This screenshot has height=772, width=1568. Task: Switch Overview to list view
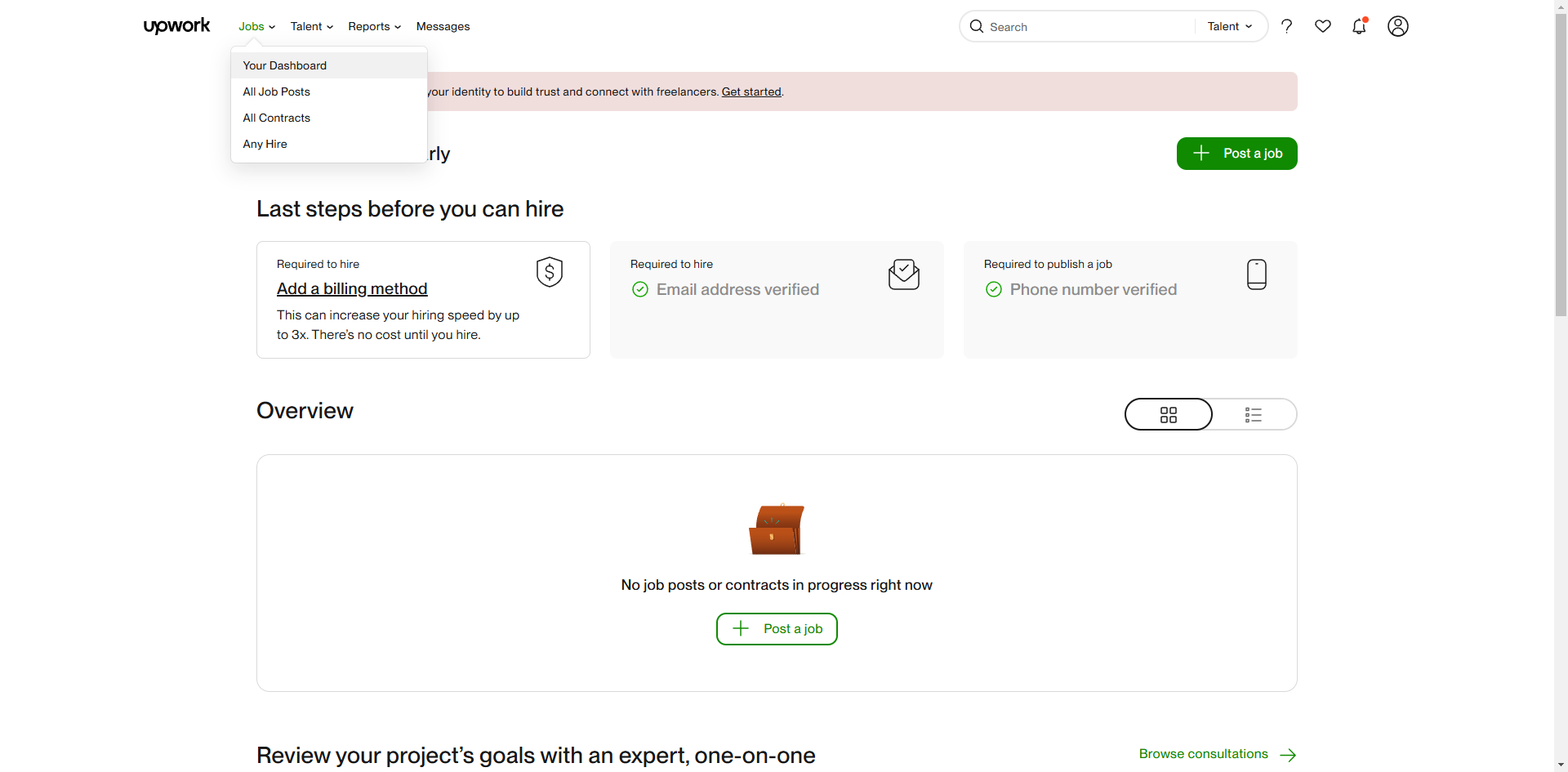tap(1254, 414)
